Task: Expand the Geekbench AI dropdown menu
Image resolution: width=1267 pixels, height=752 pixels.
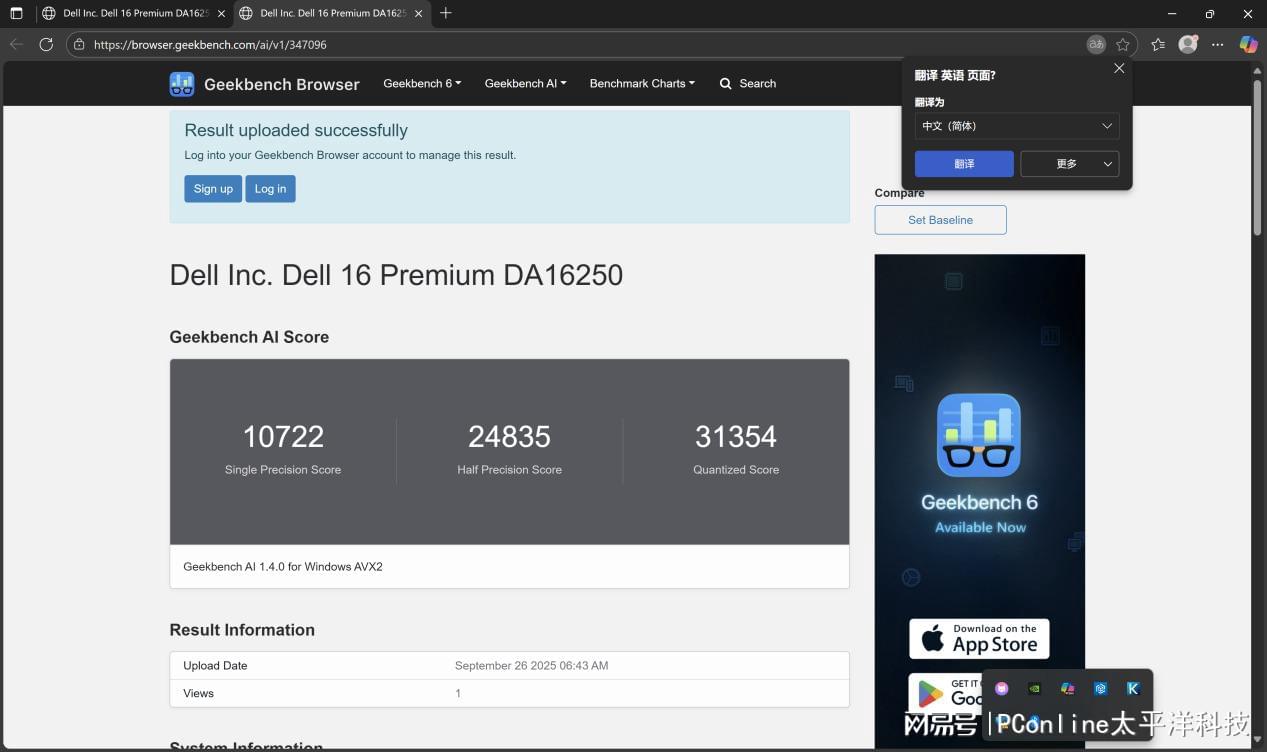Action: (x=525, y=84)
